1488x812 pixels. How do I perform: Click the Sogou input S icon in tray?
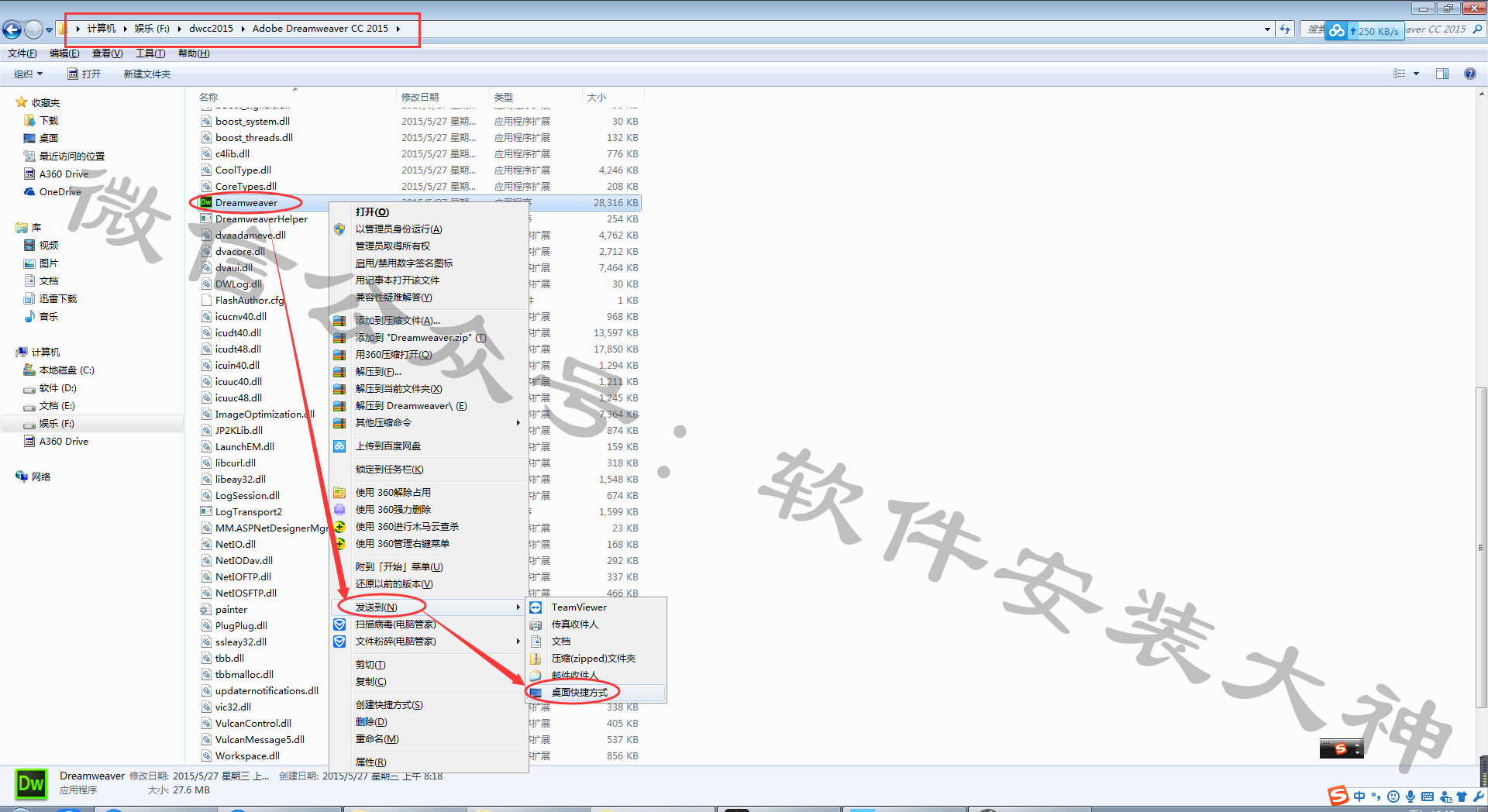tap(1338, 796)
